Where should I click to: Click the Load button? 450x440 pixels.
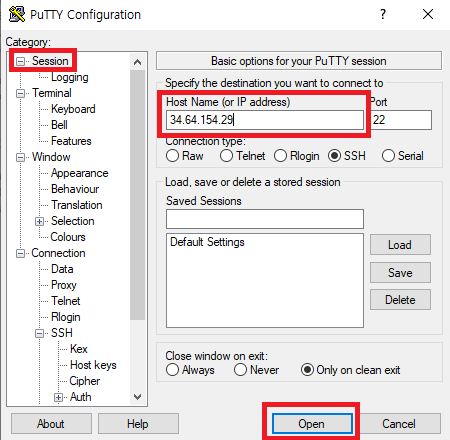(400, 245)
